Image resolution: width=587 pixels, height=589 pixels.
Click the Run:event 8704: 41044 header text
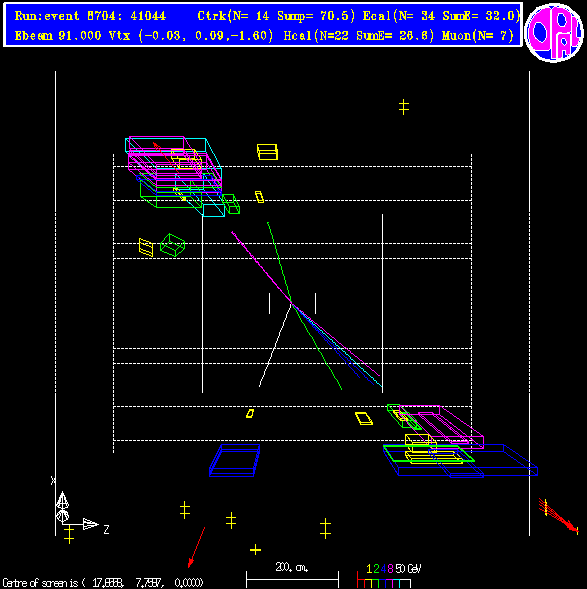[x=90, y=16]
